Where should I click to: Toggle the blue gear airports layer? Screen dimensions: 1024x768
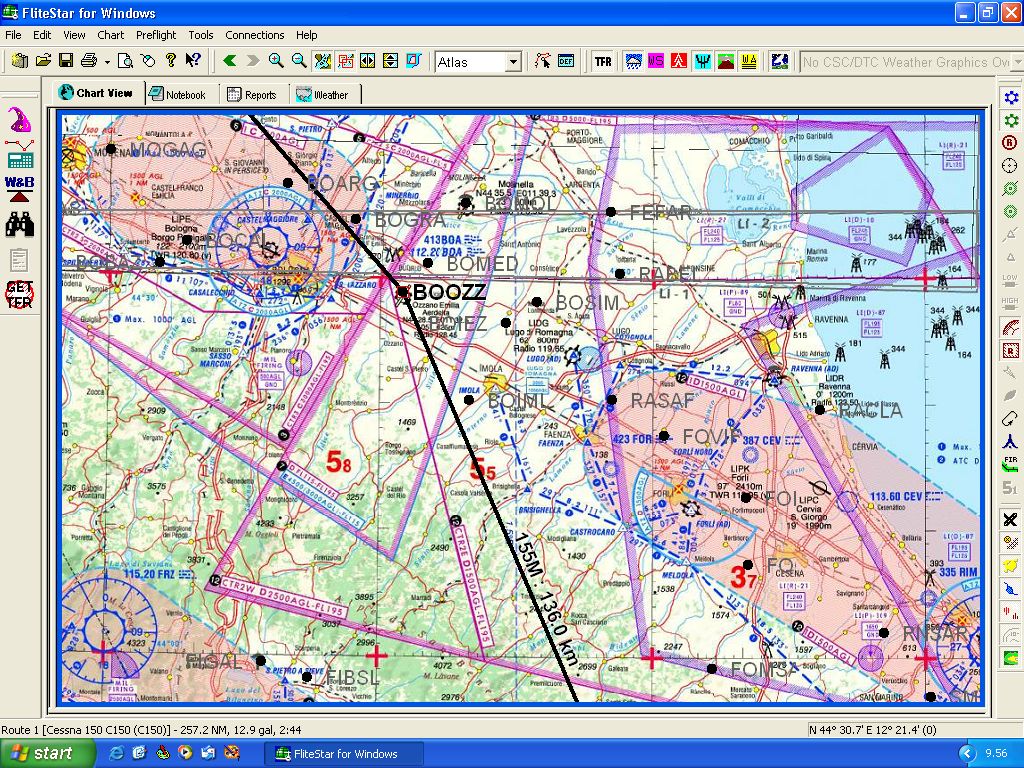coord(1010,98)
